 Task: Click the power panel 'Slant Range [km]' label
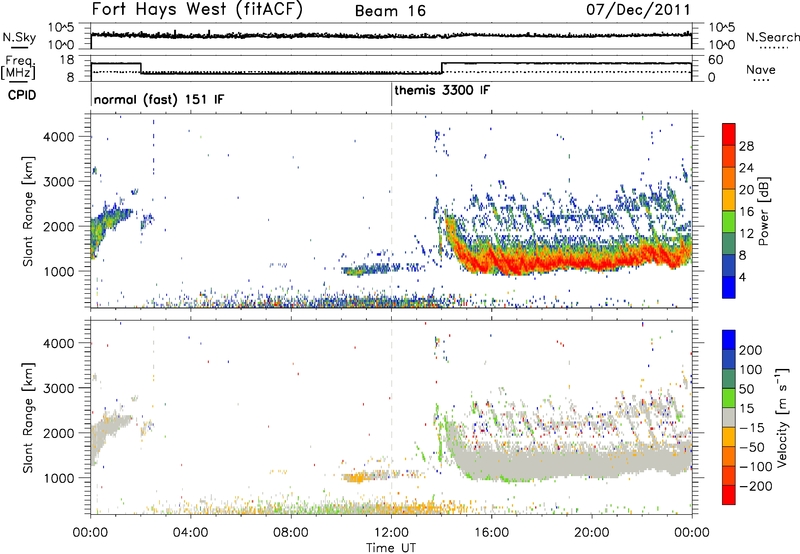click(28, 211)
